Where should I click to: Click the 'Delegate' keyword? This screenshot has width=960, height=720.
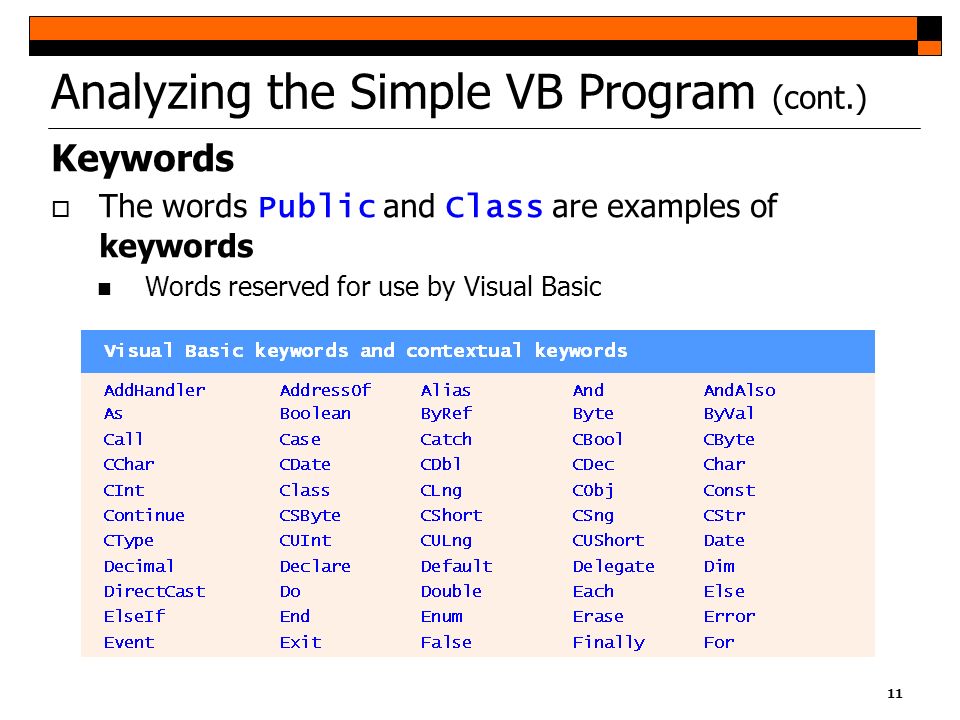pyautogui.click(x=613, y=567)
